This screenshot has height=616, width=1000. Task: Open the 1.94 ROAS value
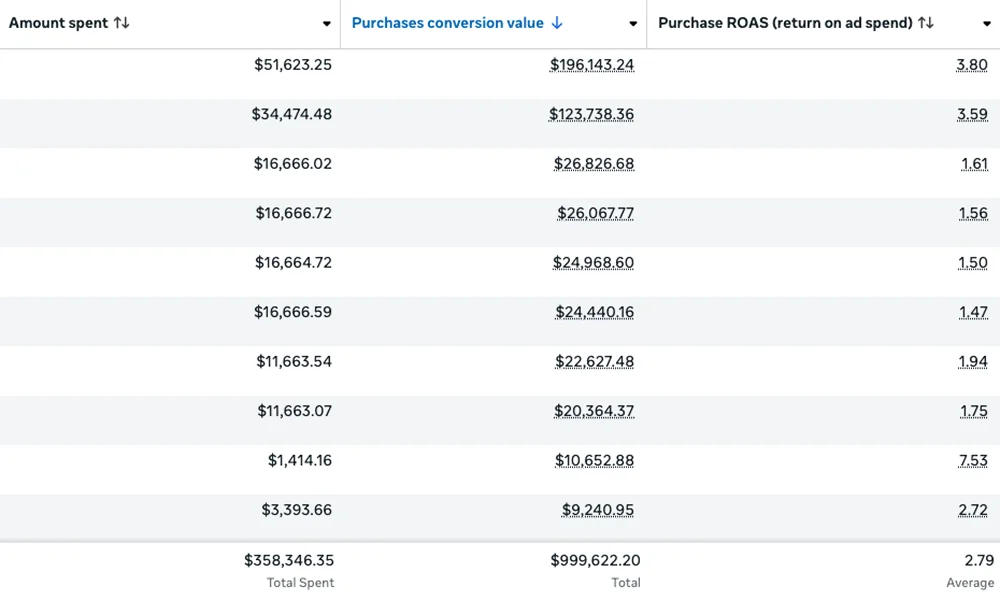[972, 362]
